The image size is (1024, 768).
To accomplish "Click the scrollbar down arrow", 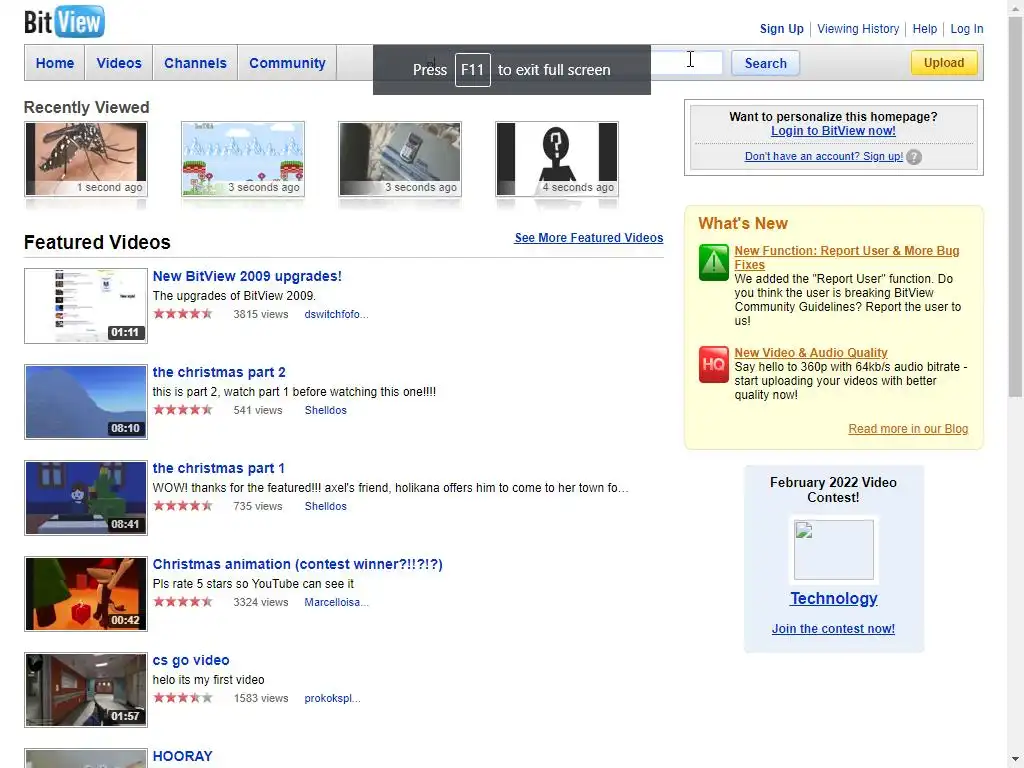I will tap(1016, 761).
